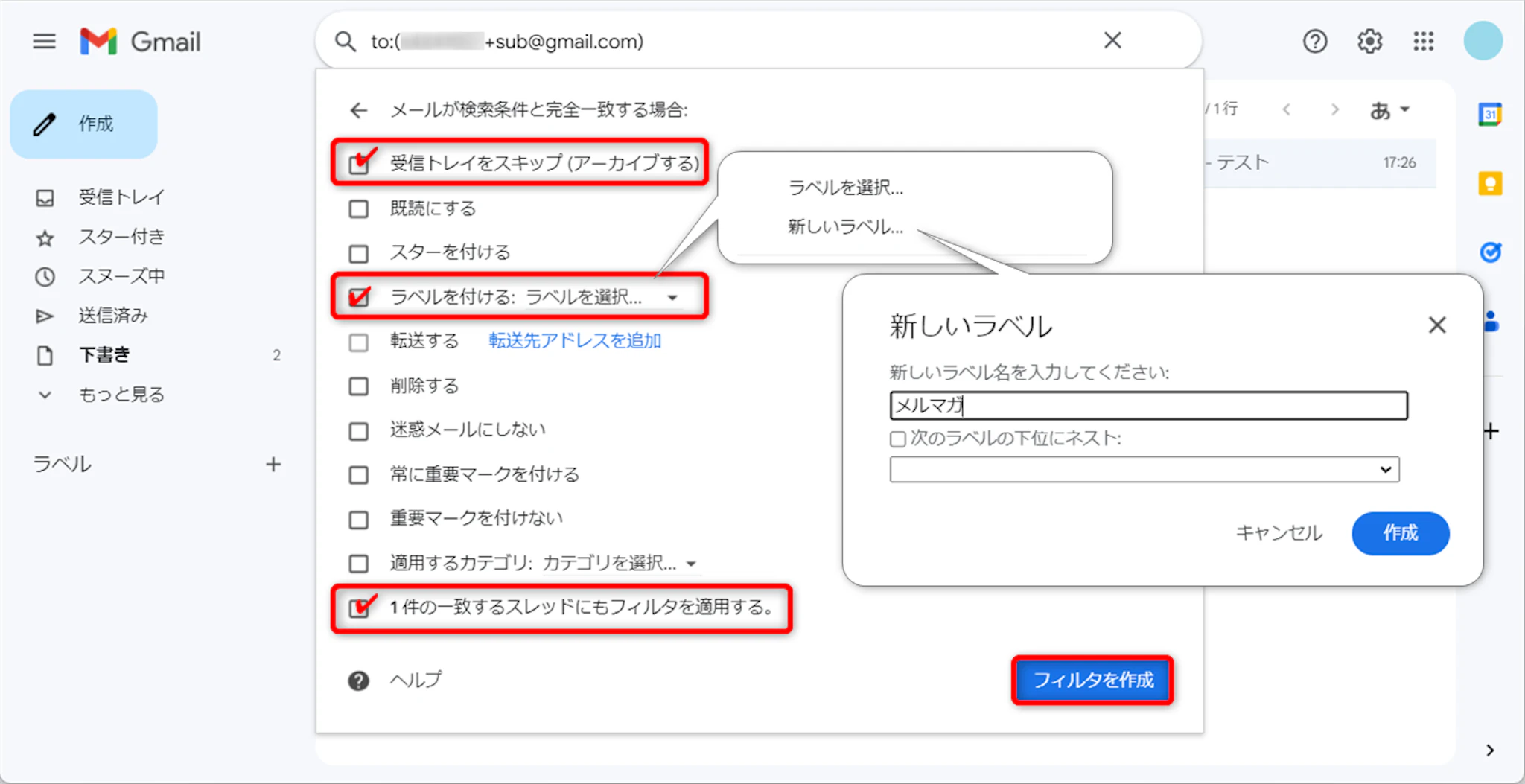Open the Google apps grid

click(x=1423, y=42)
